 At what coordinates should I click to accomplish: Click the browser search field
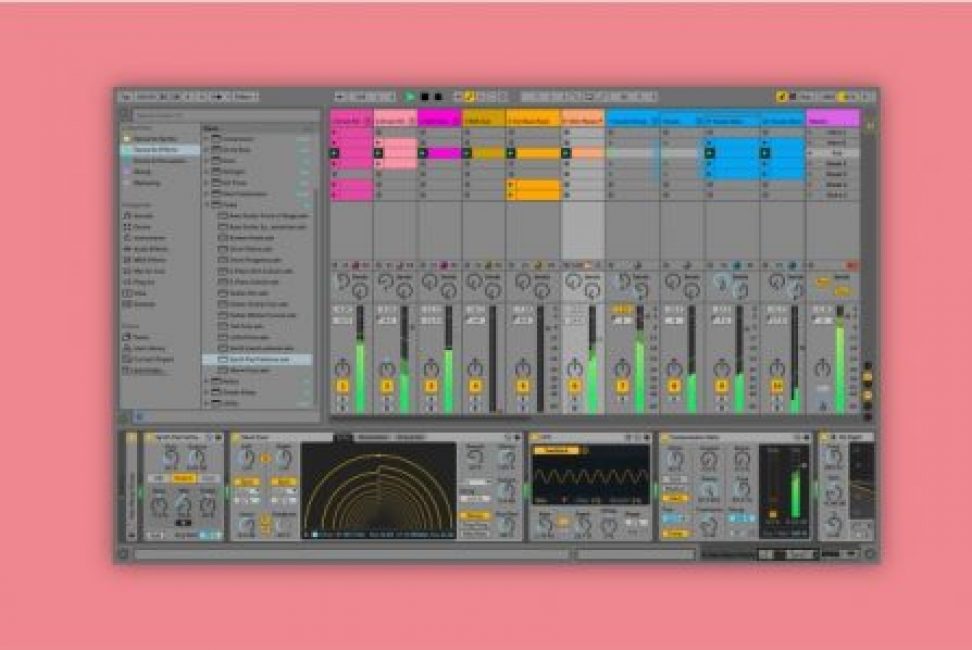(226, 115)
